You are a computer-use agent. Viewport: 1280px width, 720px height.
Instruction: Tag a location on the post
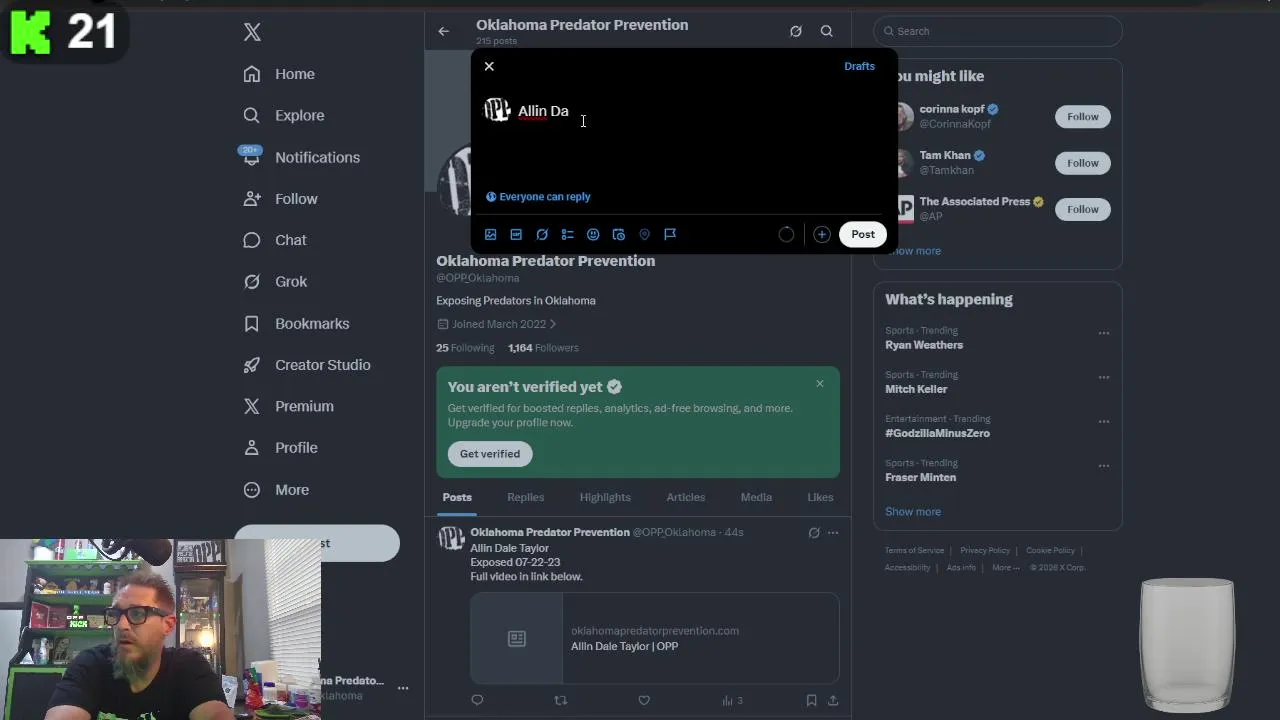tap(644, 234)
